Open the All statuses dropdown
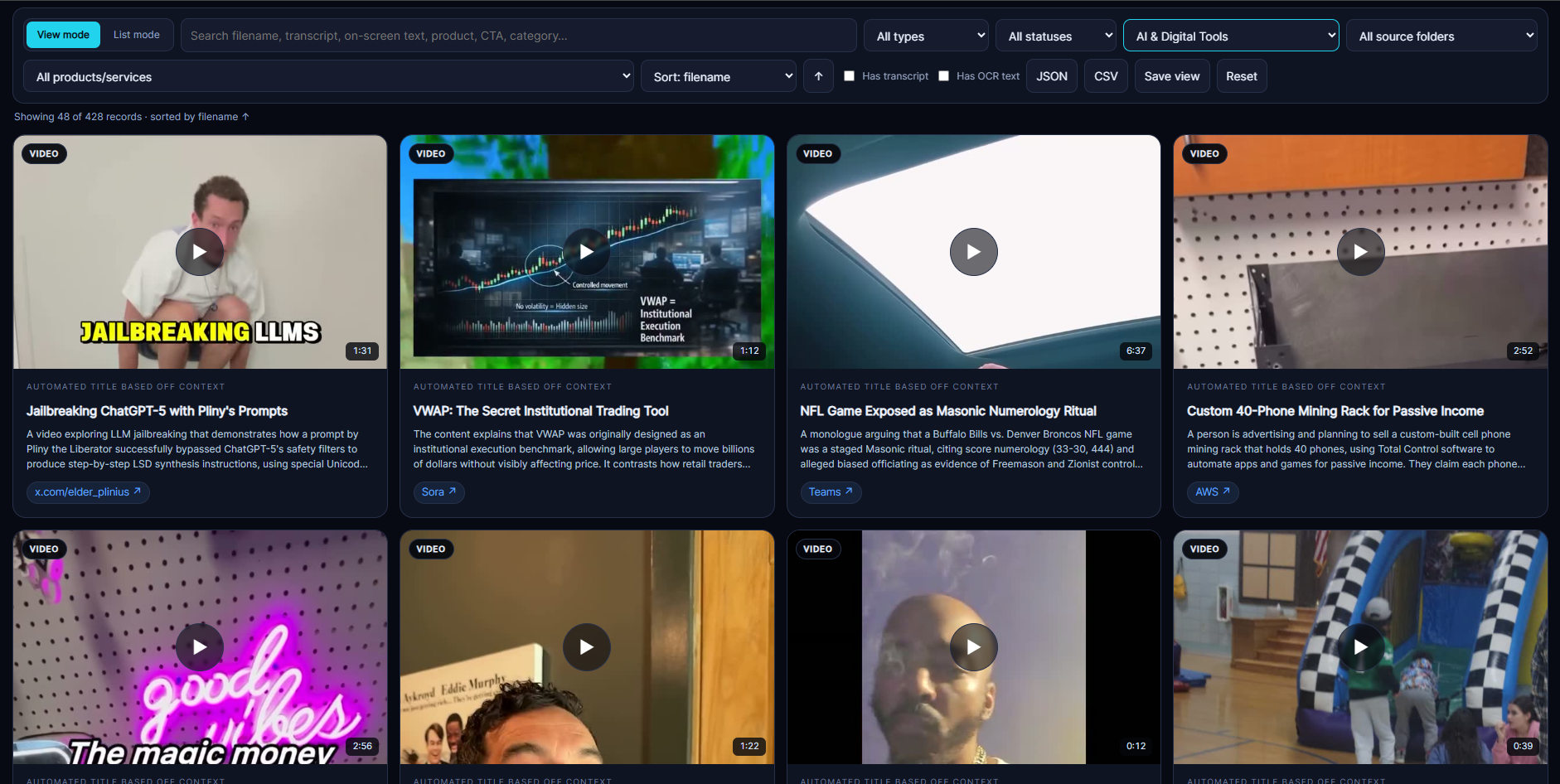This screenshot has height=784, width=1560. (1056, 36)
